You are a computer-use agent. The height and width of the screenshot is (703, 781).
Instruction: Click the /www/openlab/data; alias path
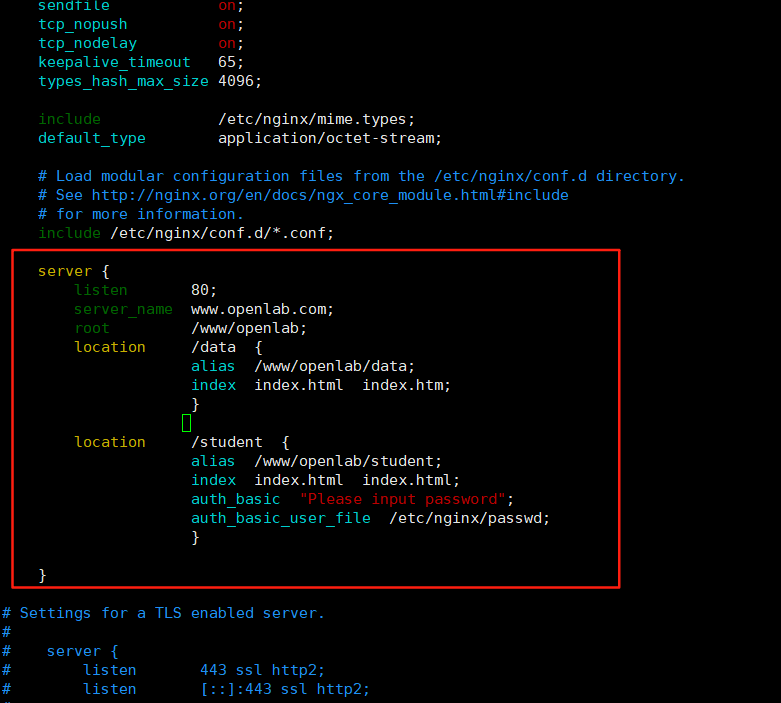(x=334, y=366)
